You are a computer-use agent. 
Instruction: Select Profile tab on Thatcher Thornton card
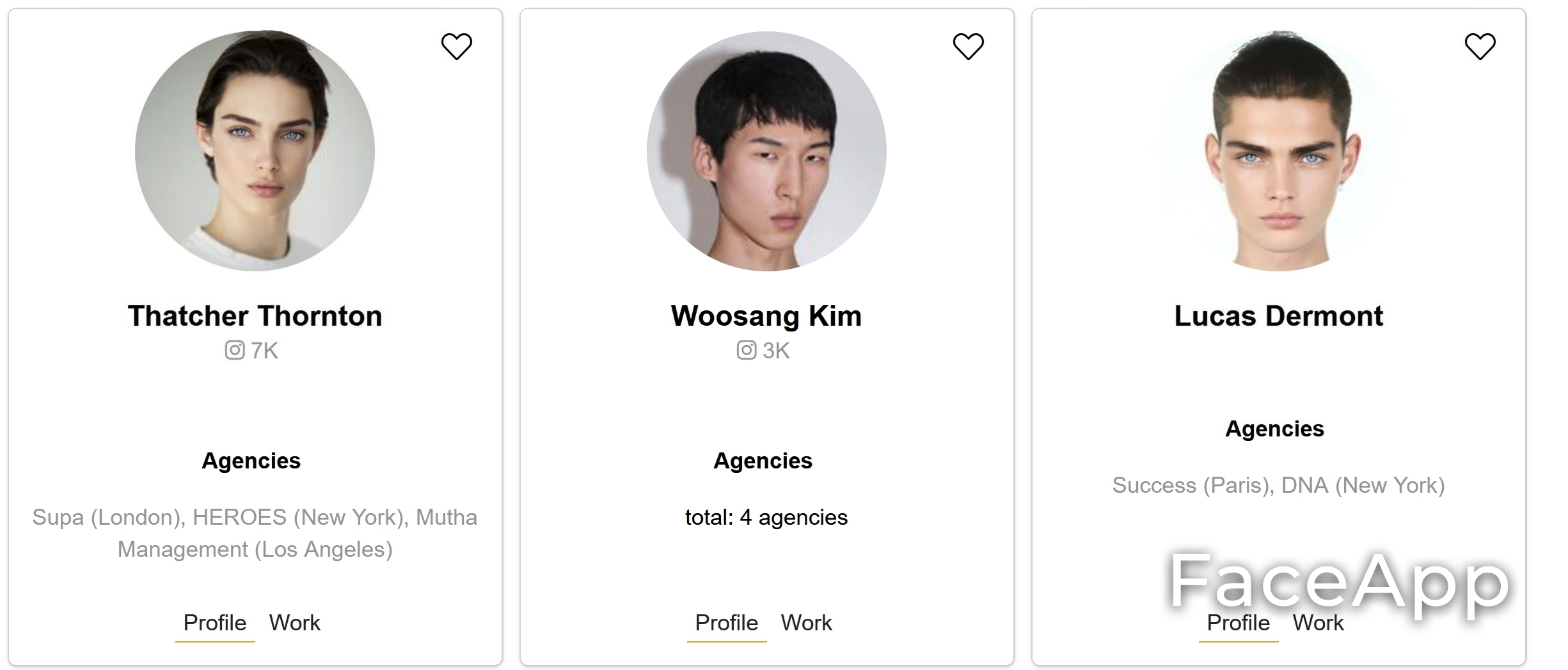(x=215, y=623)
